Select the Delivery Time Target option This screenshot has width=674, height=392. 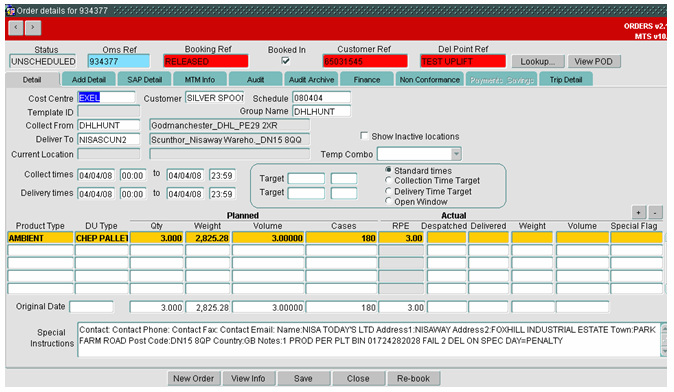tap(389, 191)
